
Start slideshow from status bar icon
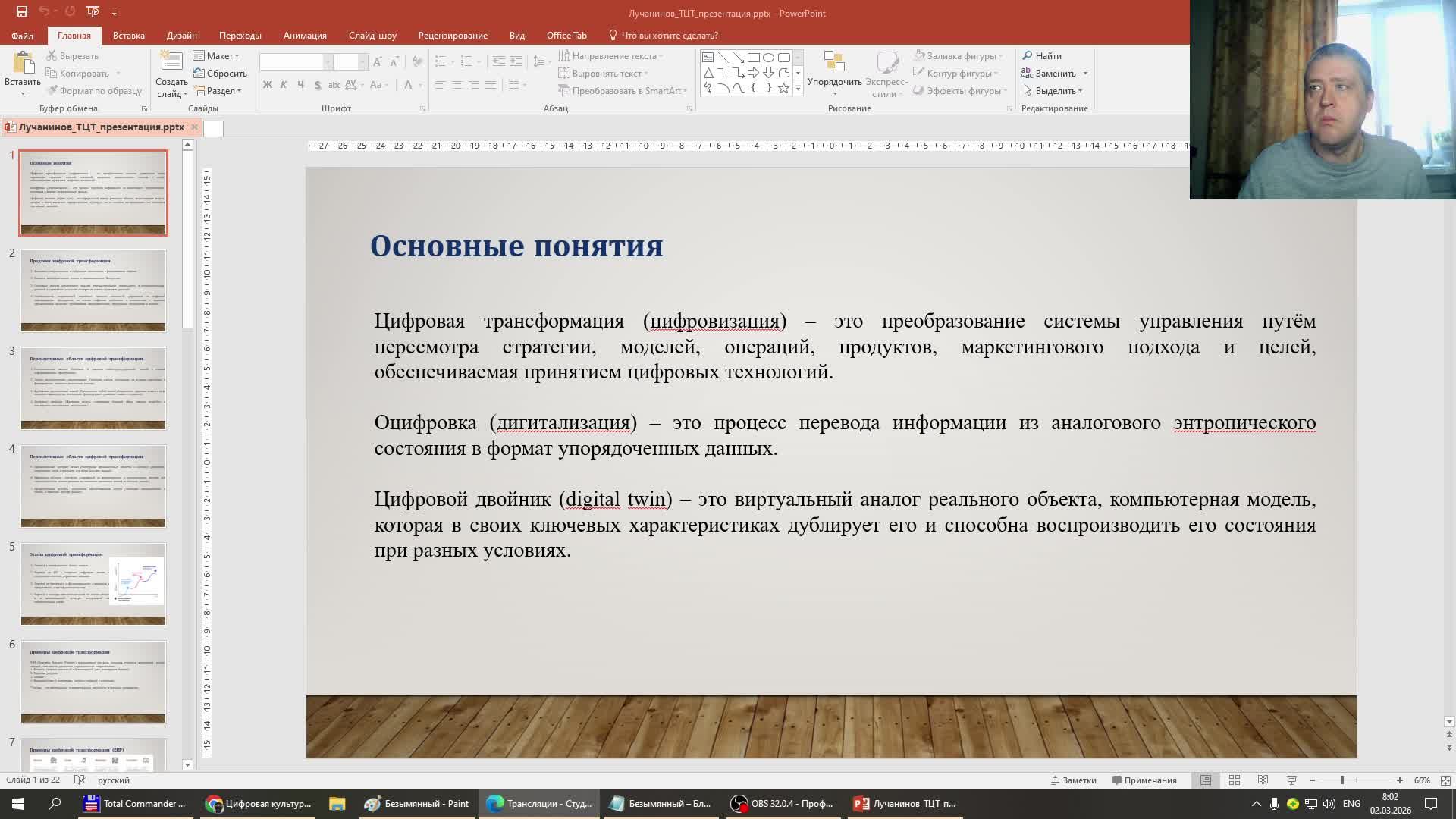(1291, 780)
